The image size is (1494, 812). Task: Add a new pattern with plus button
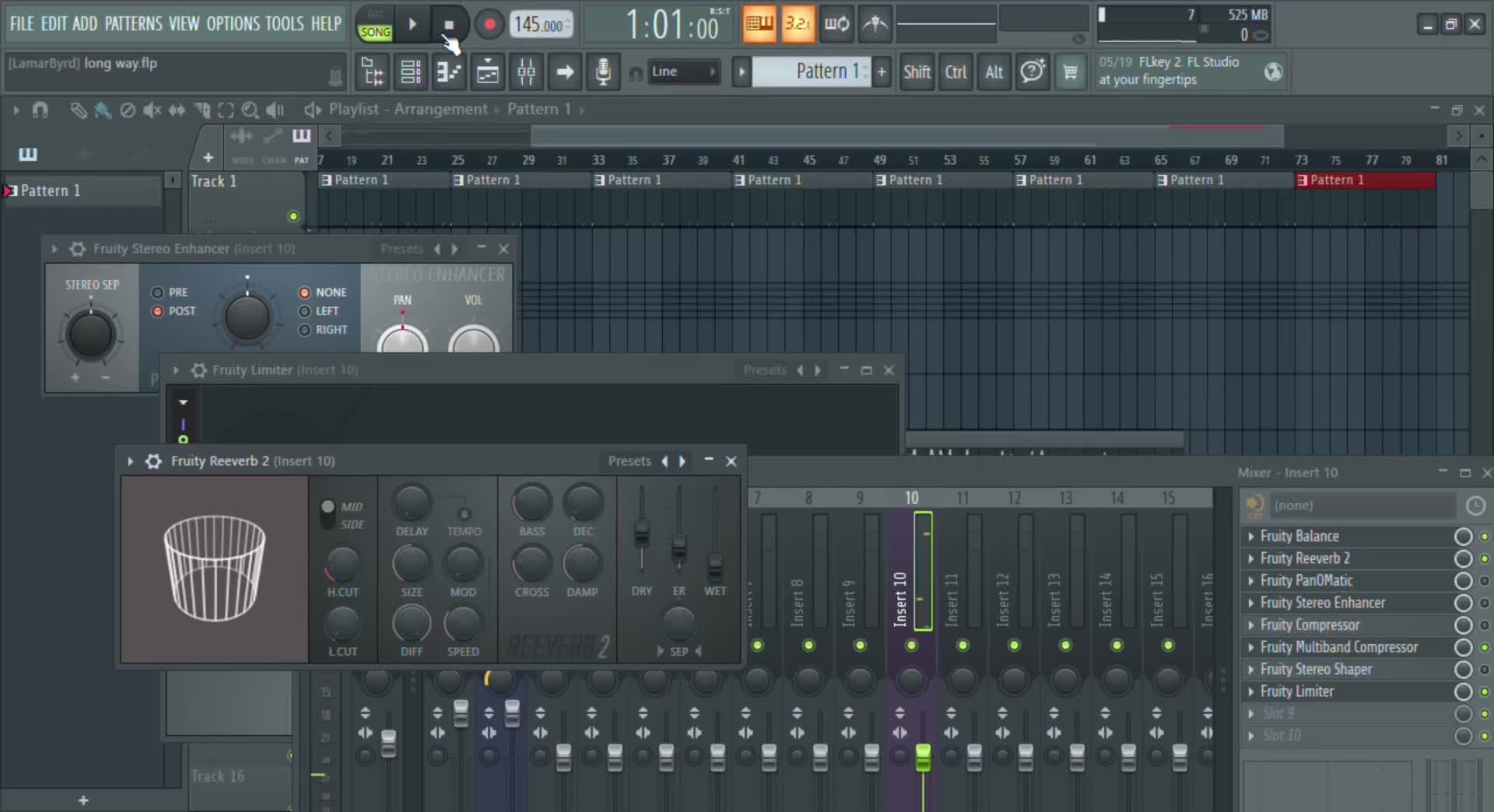pyautogui.click(x=882, y=72)
